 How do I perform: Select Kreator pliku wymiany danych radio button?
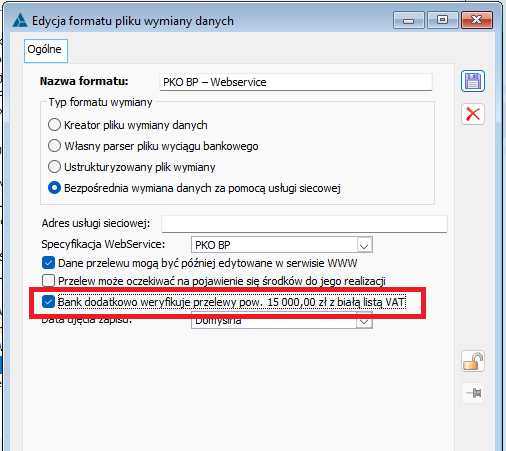pos(54,125)
